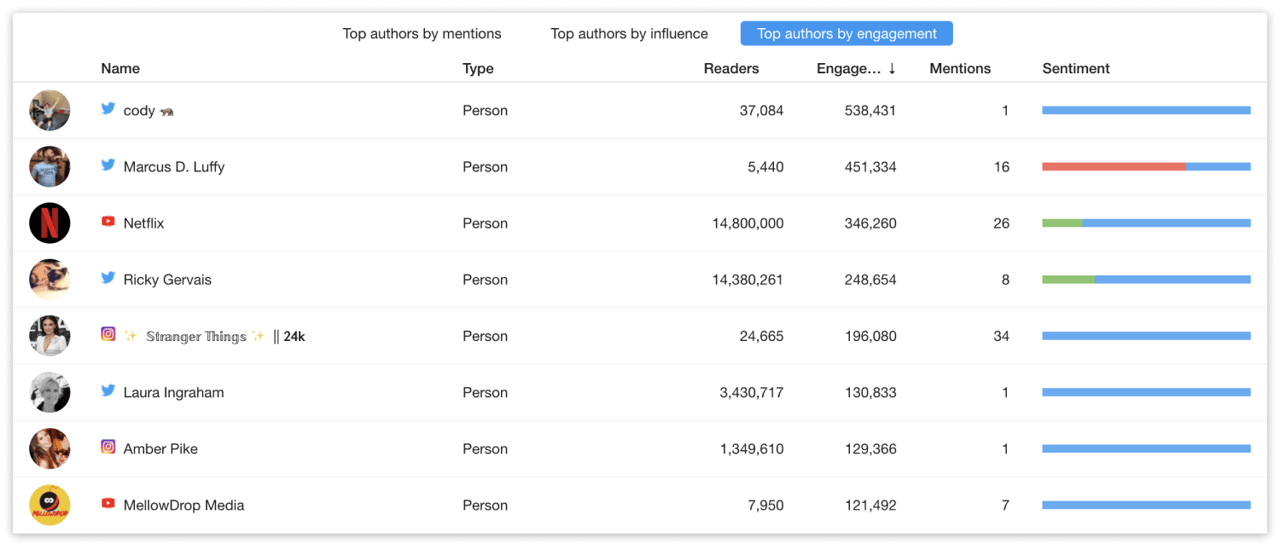1280x549 pixels.
Task: Click the Twitter icon next to Ricky Gervais
Action: coord(108,279)
